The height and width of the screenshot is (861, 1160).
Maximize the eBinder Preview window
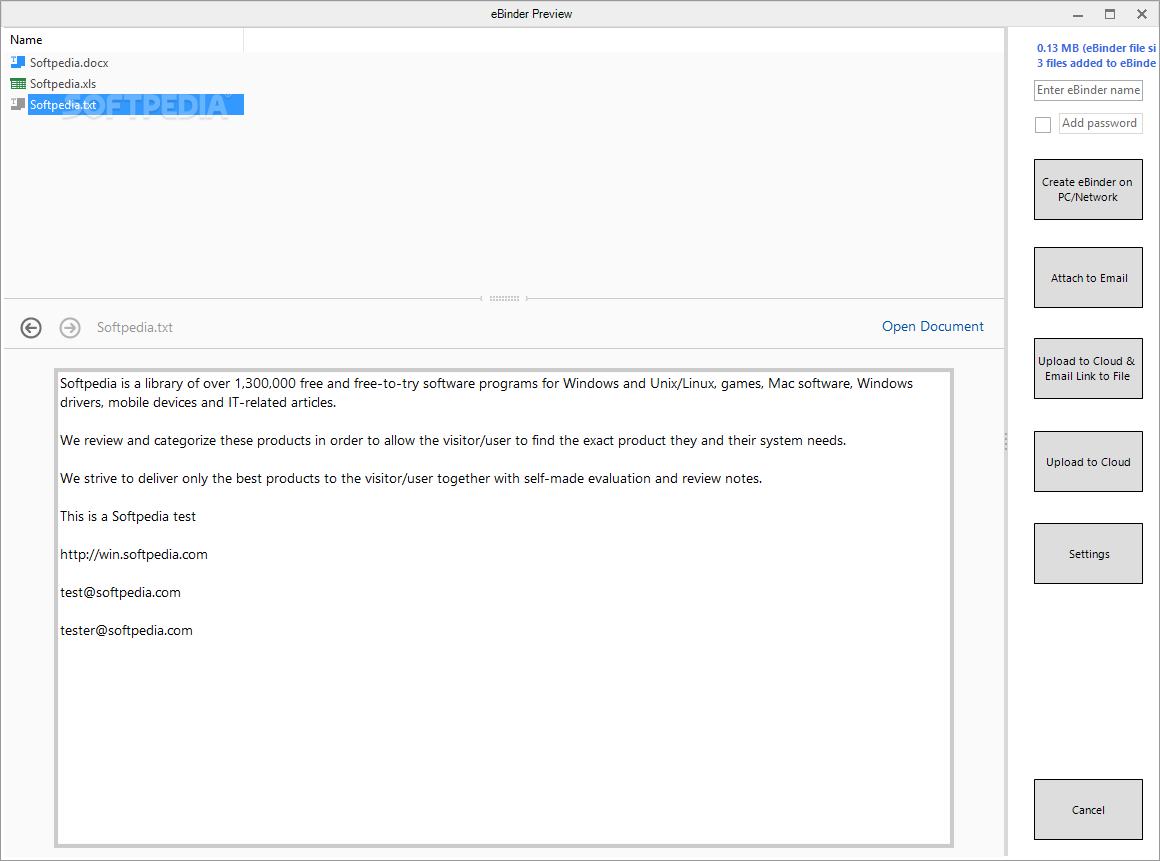1110,14
